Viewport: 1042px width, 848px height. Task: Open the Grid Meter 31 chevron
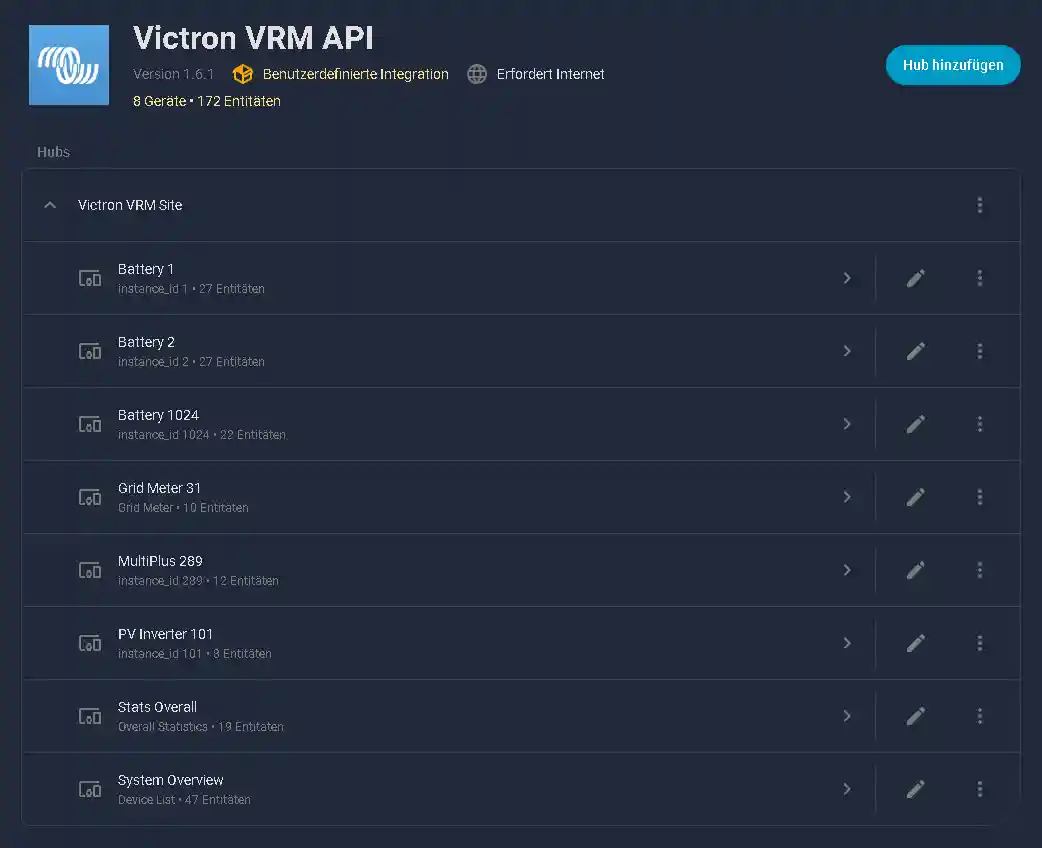pos(847,498)
